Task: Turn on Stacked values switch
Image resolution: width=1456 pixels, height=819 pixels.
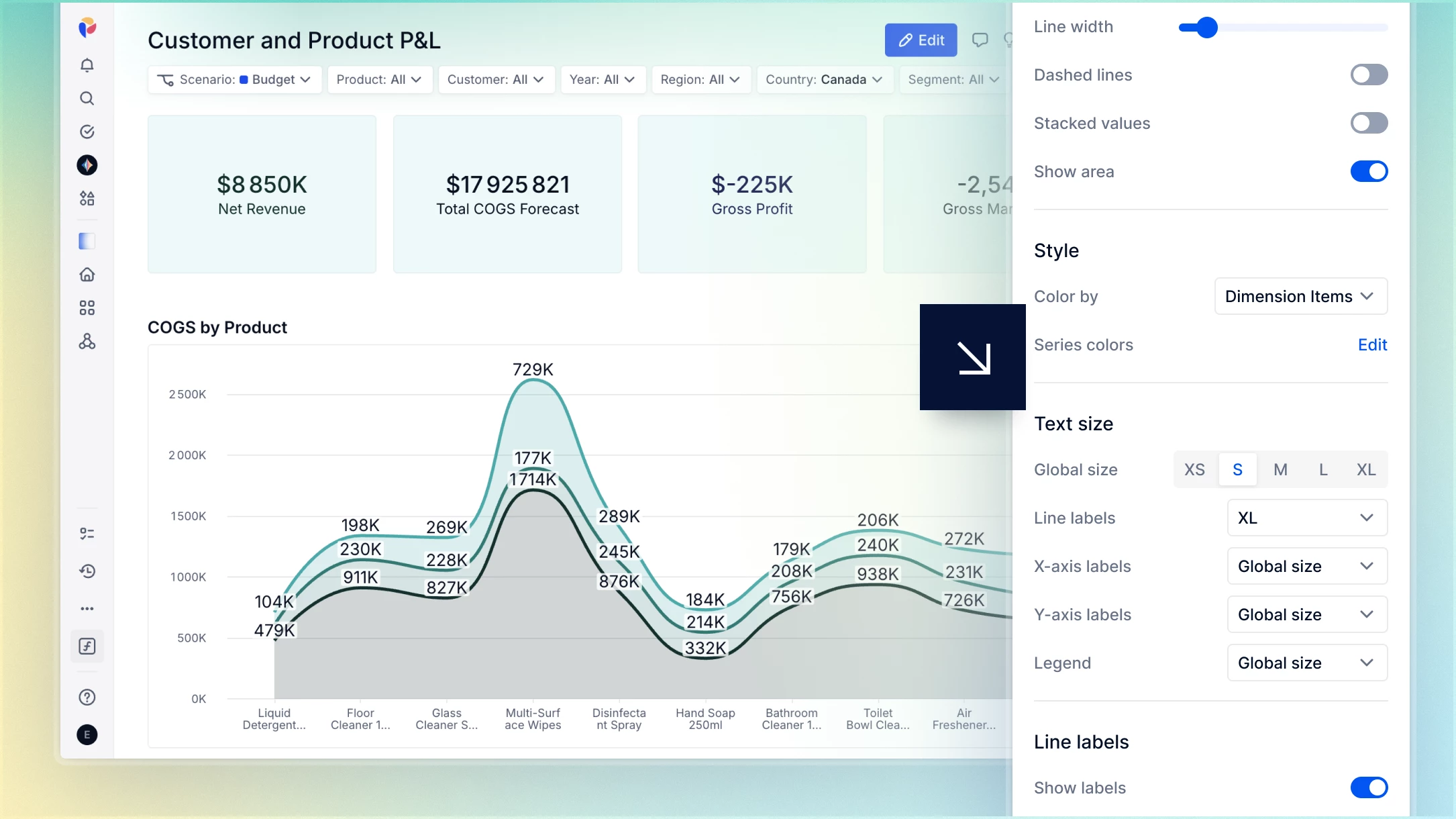Action: [x=1369, y=123]
